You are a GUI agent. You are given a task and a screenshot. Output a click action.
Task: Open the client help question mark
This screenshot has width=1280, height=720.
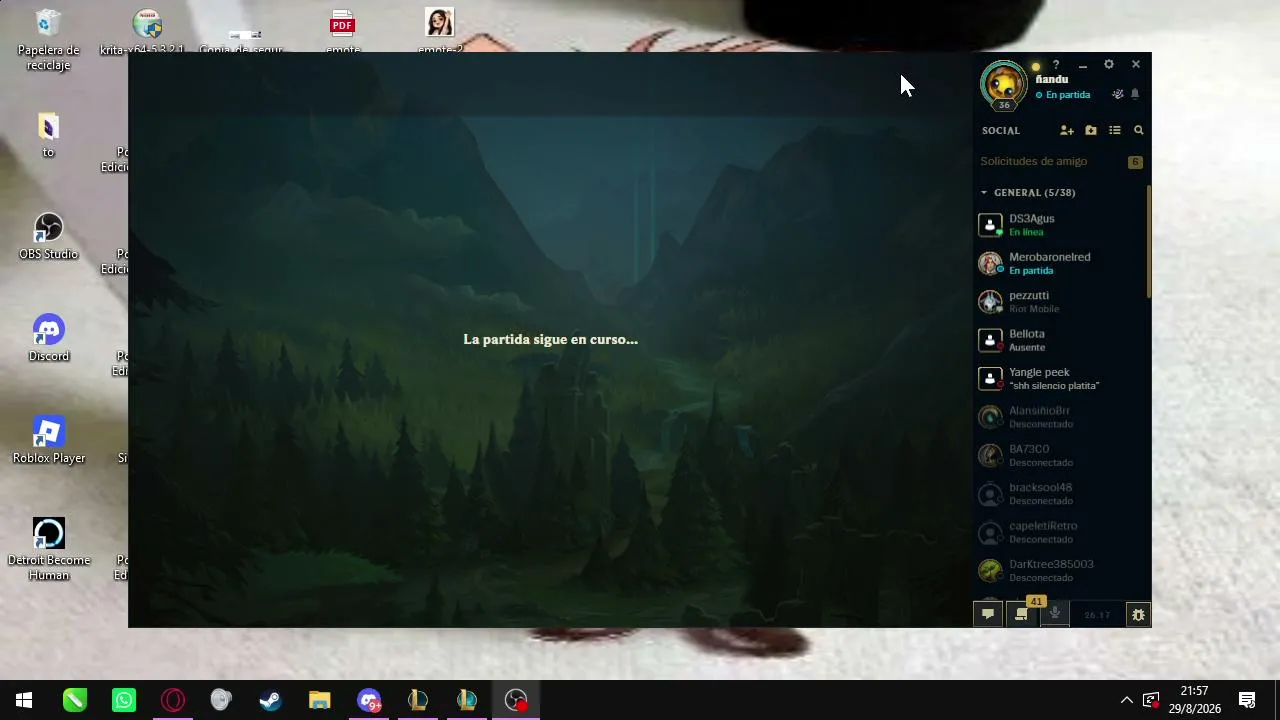[1056, 65]
